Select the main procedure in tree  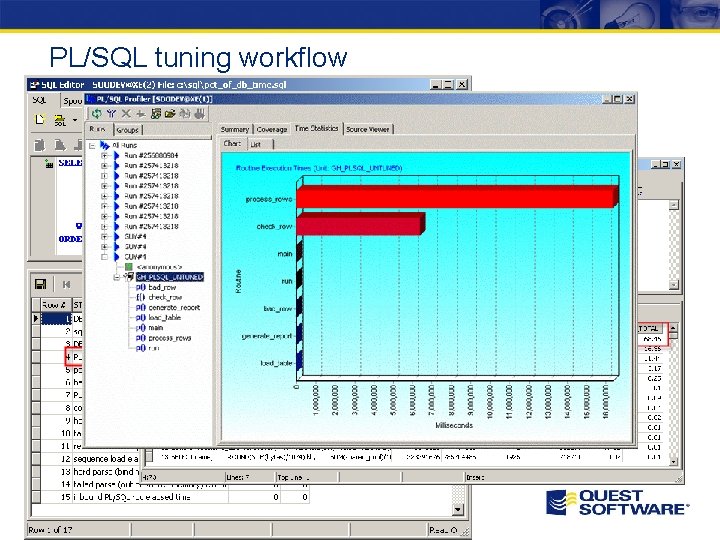click(156, 328)
